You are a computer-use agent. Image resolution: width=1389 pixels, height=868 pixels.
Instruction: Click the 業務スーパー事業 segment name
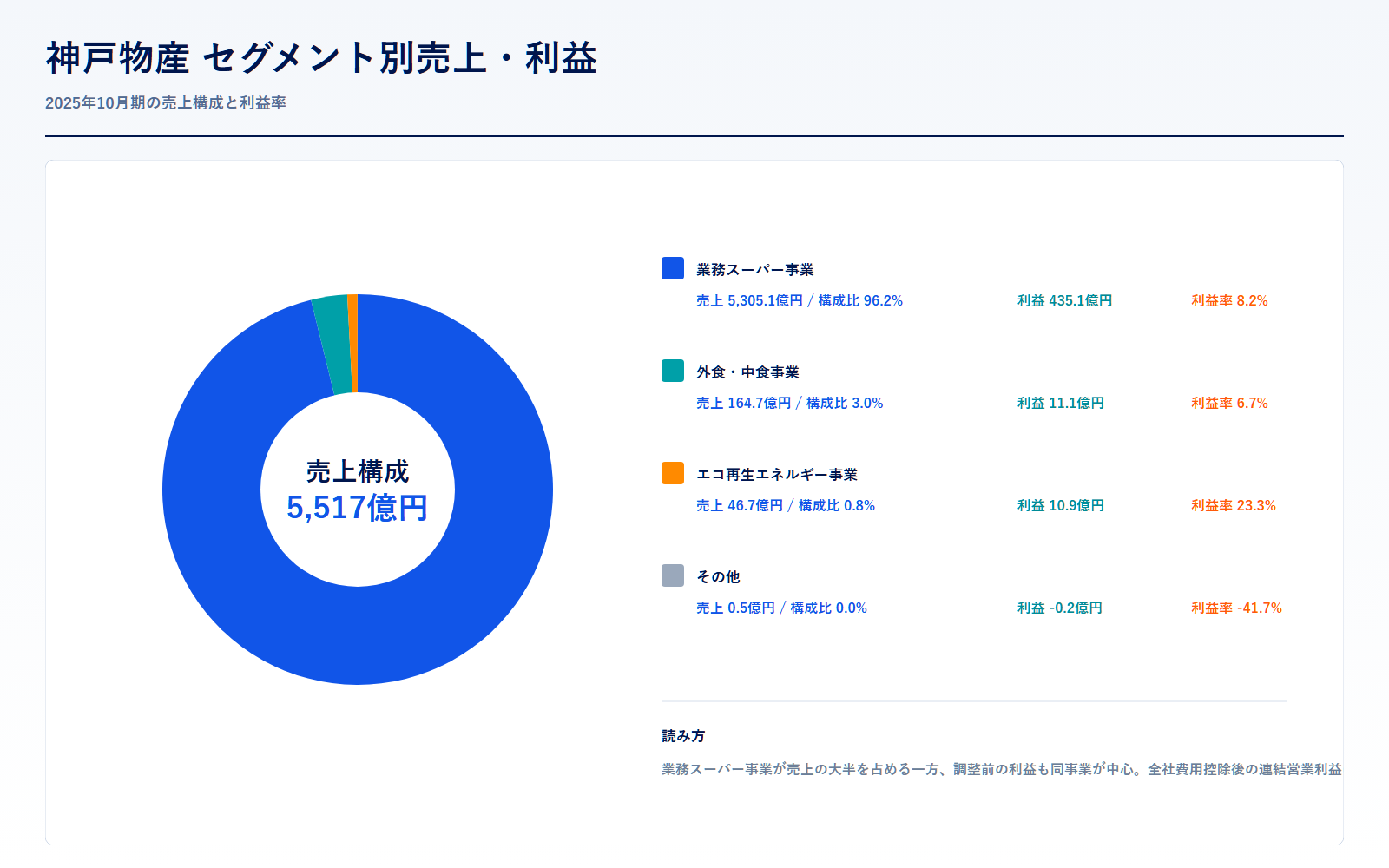pos(755,270)
